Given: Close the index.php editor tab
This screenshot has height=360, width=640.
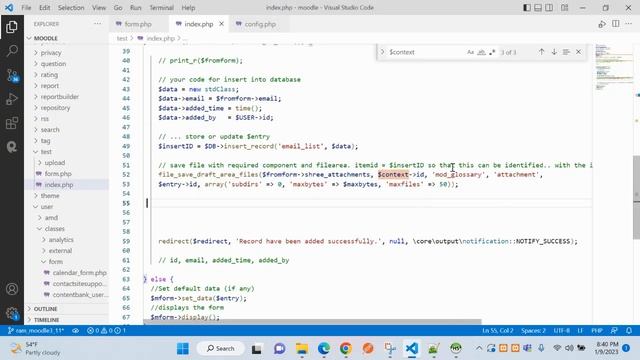Looking at the screenshot, I should point(221,24).
